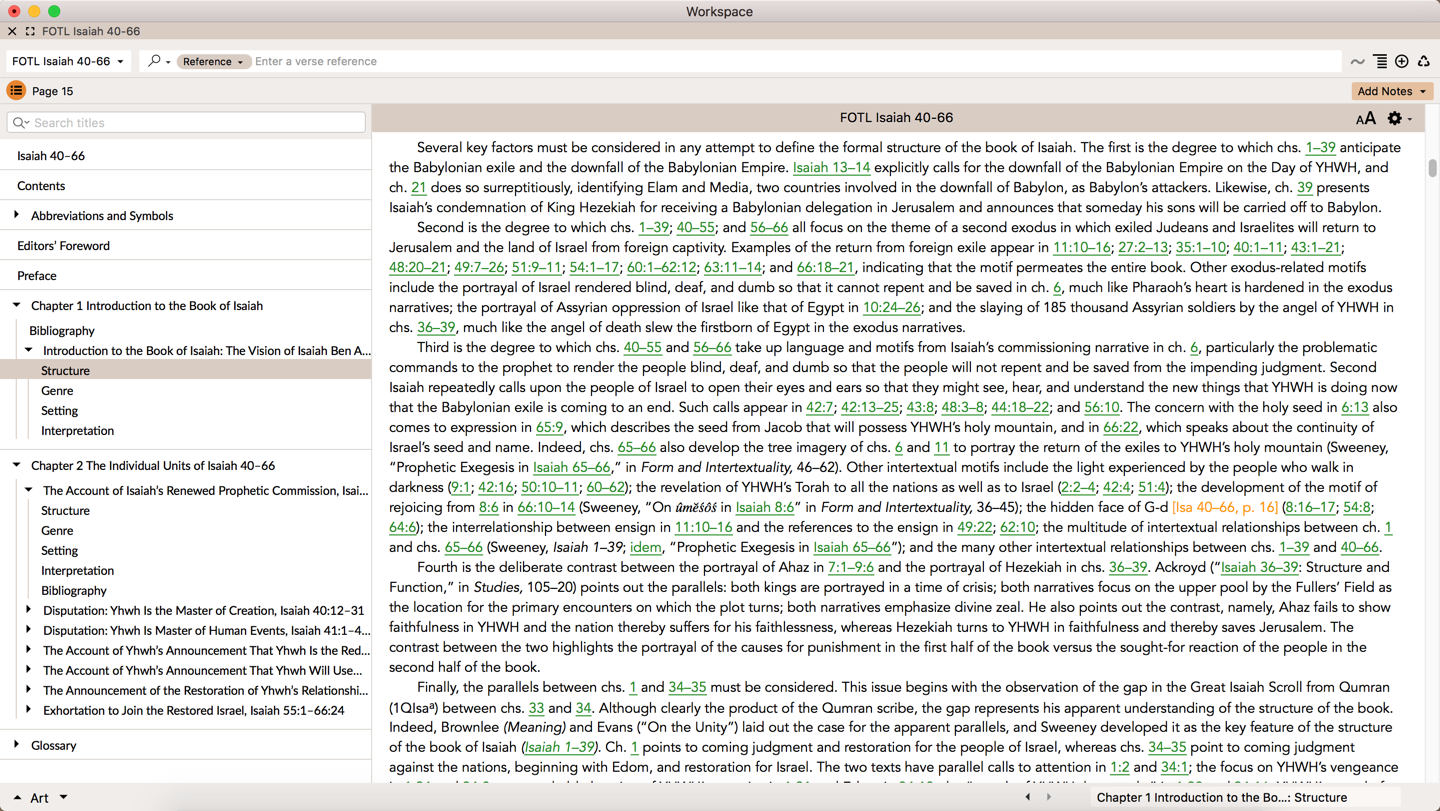Collapse Chapter 1 Introduction to the Book of Isaiah

16,305
